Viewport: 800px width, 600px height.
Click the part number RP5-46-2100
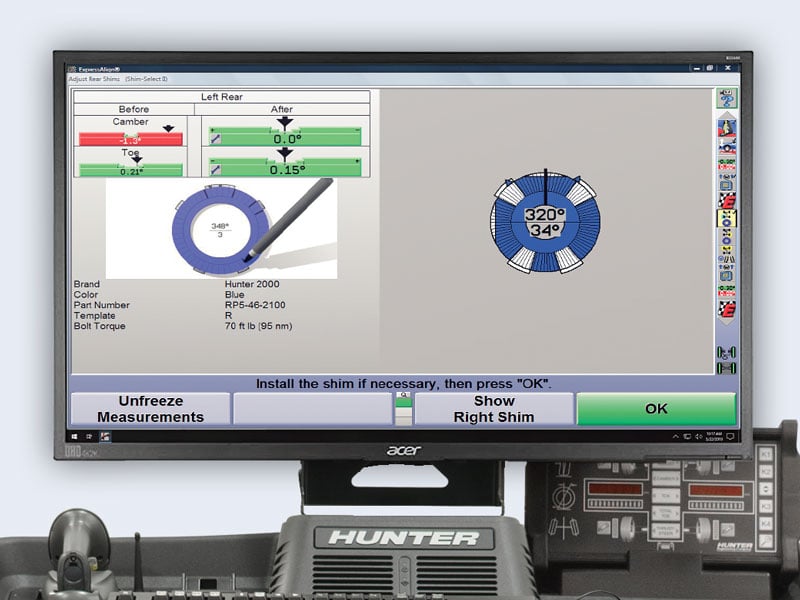coord(255,305)
